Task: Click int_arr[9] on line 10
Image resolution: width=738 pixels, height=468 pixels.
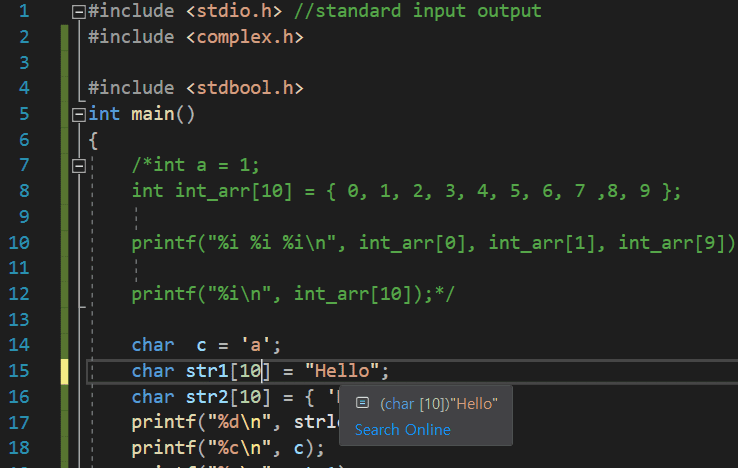Action: click(671, 243)
